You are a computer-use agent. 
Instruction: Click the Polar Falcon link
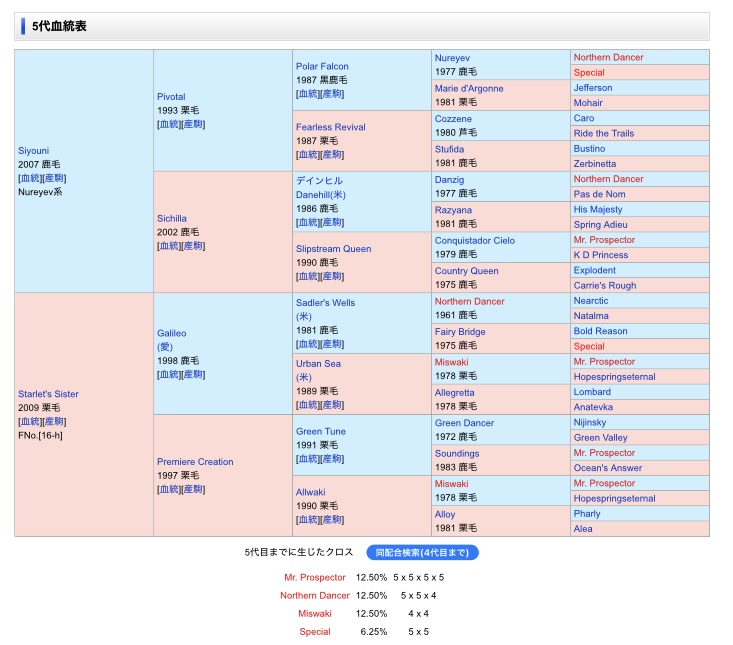[x=322, y=66]
